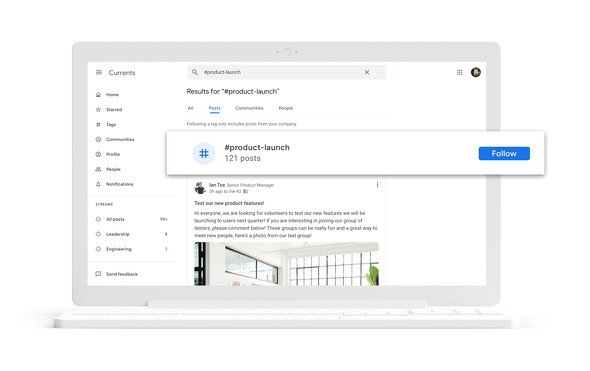Screen dimensions: 590x371
Task: Click the All posts stream icon
Action: tap(98, 219)
